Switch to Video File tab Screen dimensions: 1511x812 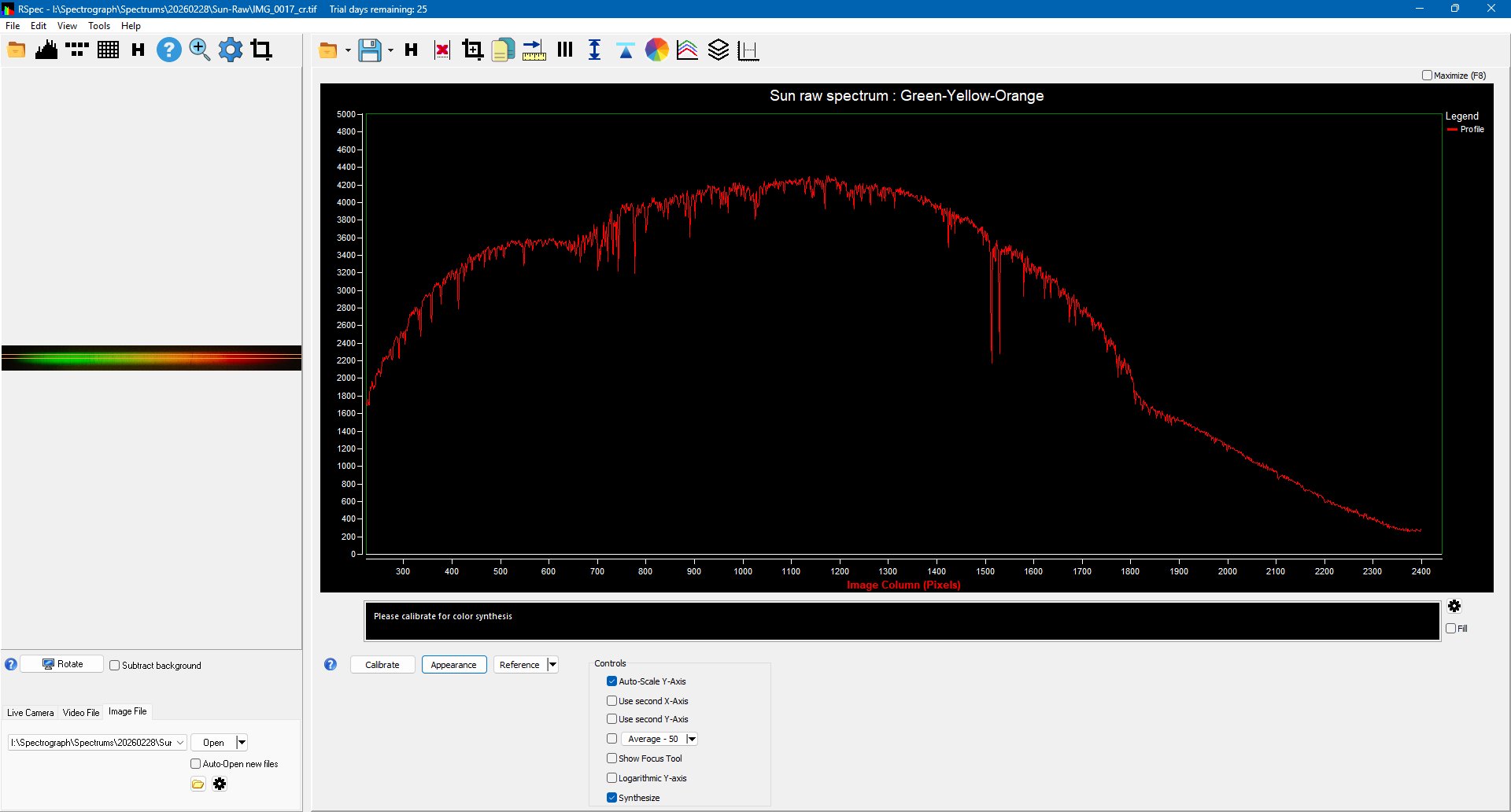(x=81, y=713)
